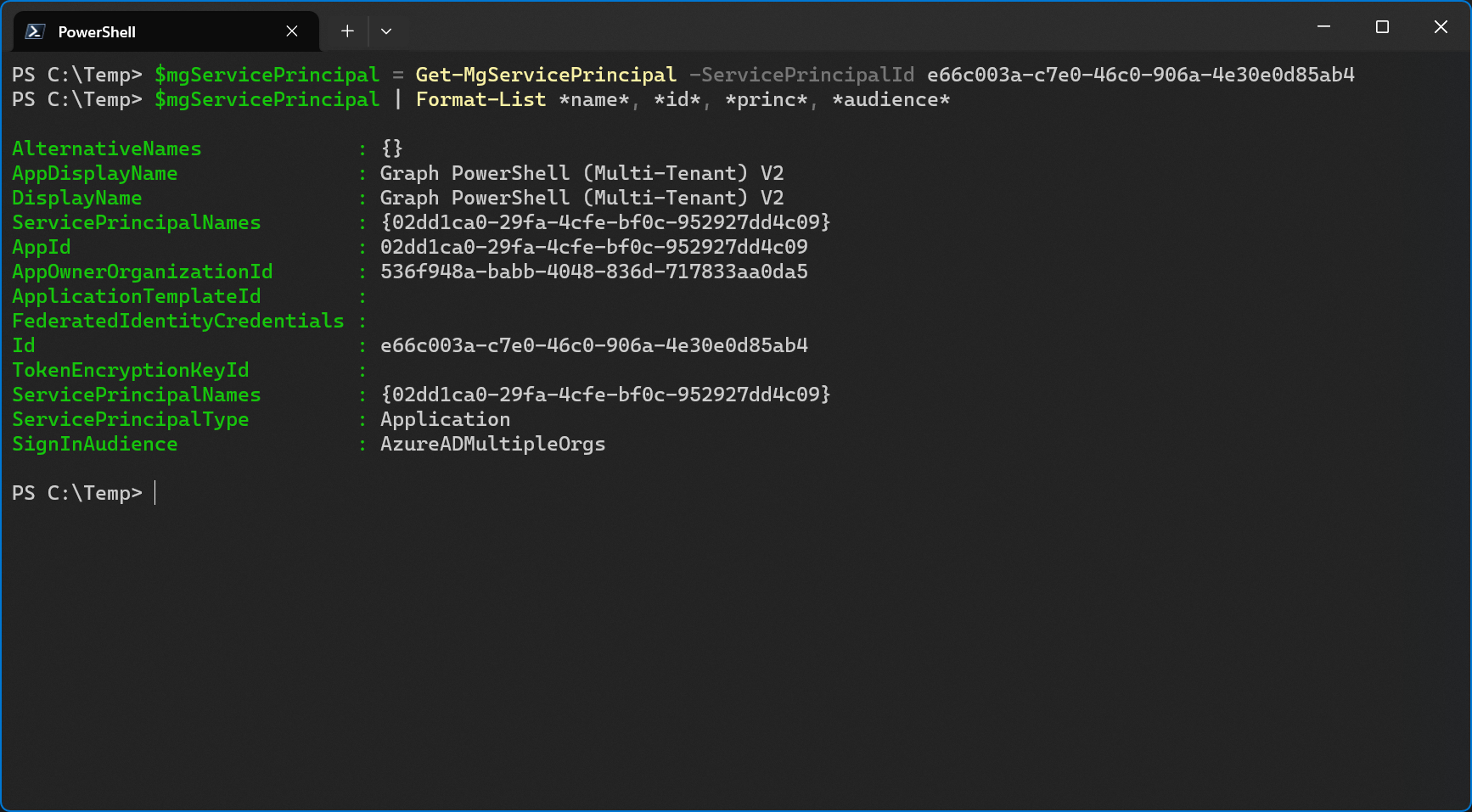Click the FederatedIdentityCredentials label

178,321
